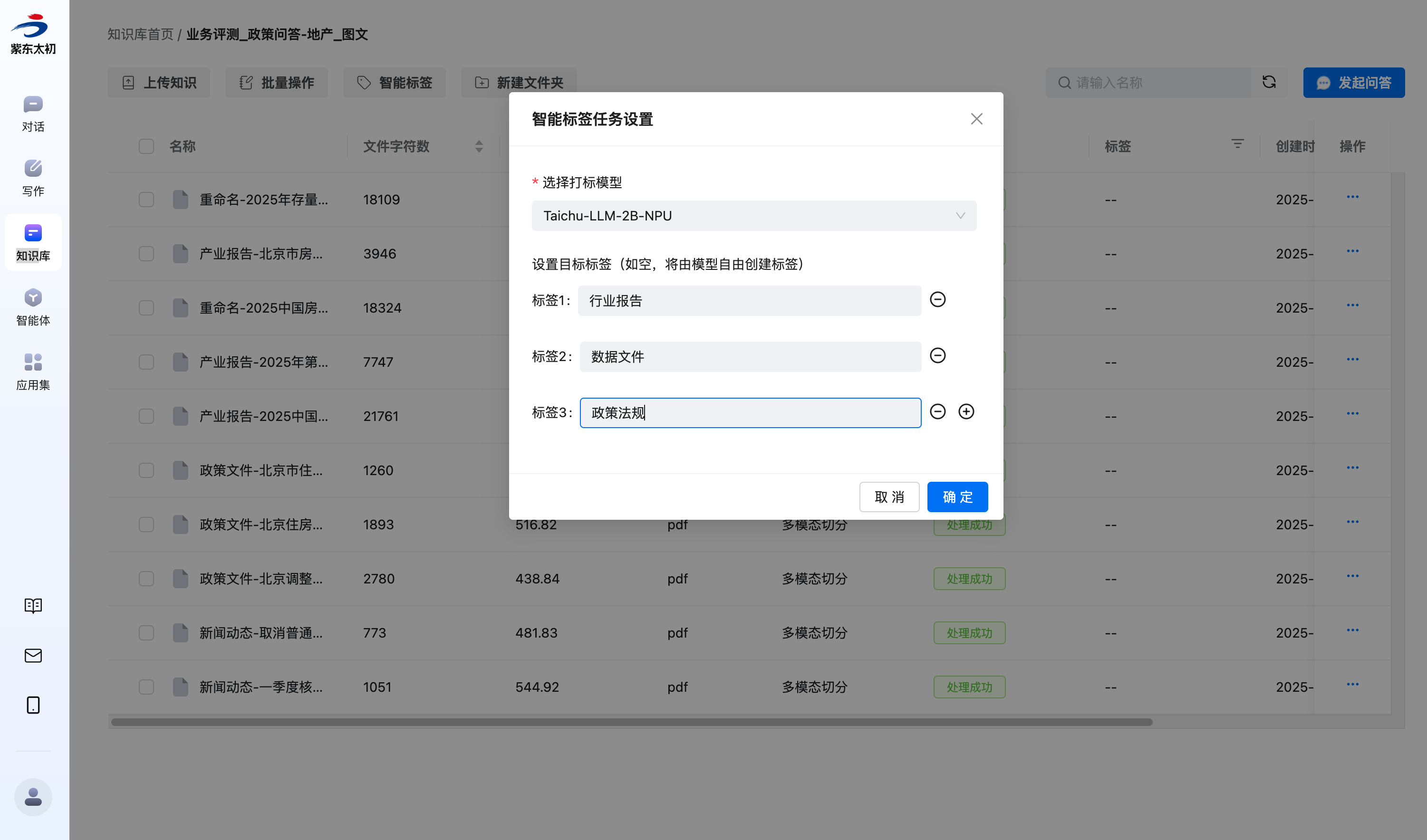Confirm with the 确定 button

coord(957,497)
